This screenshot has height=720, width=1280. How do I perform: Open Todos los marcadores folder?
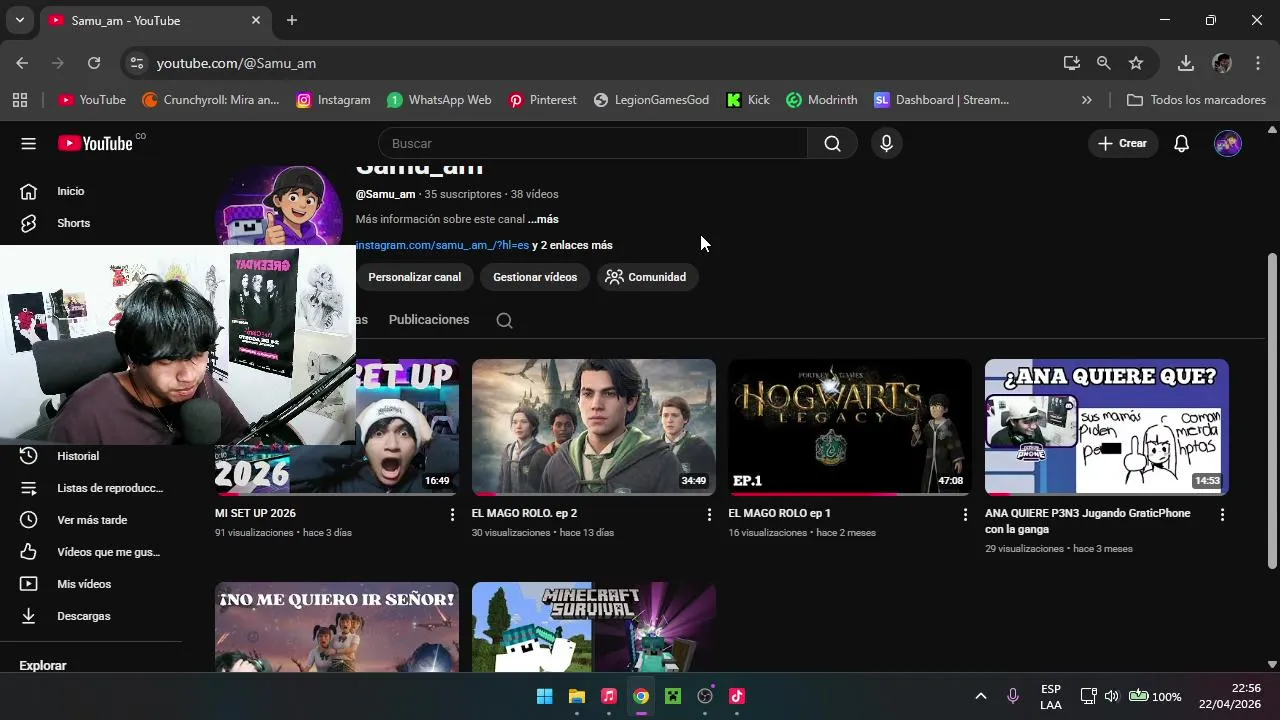1196,100
